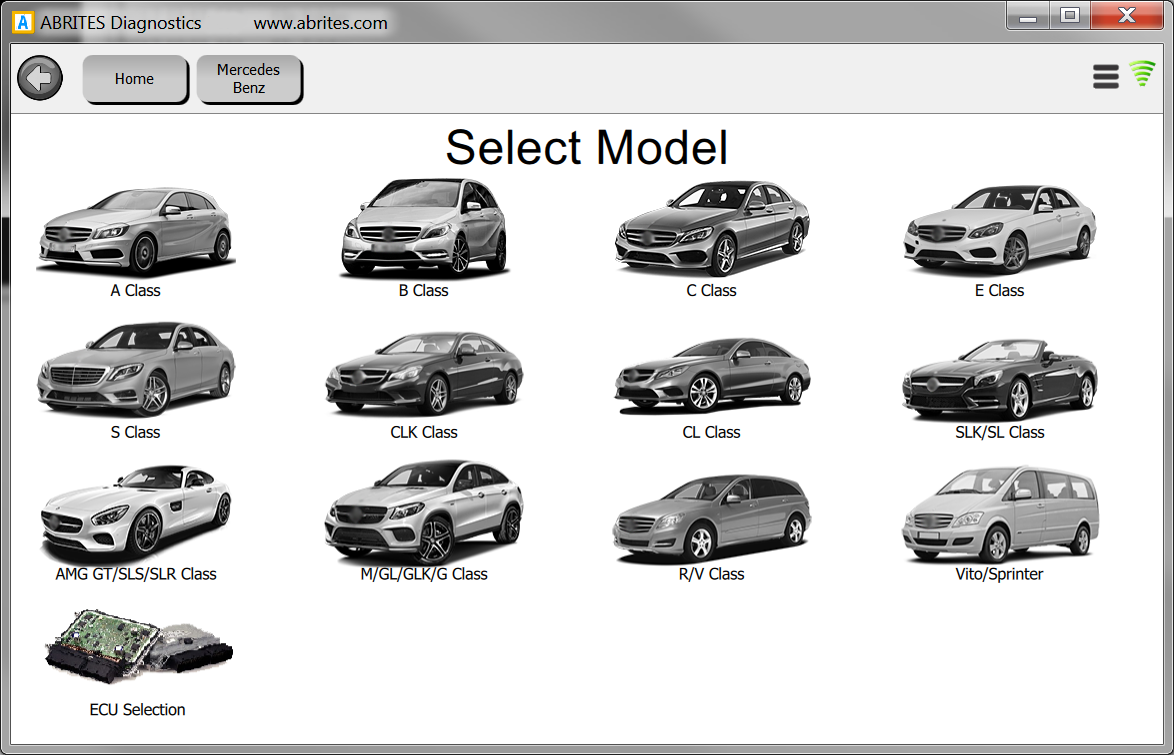
Task: Click the 'R/V Class' label
Action: (x=711, y=574)
